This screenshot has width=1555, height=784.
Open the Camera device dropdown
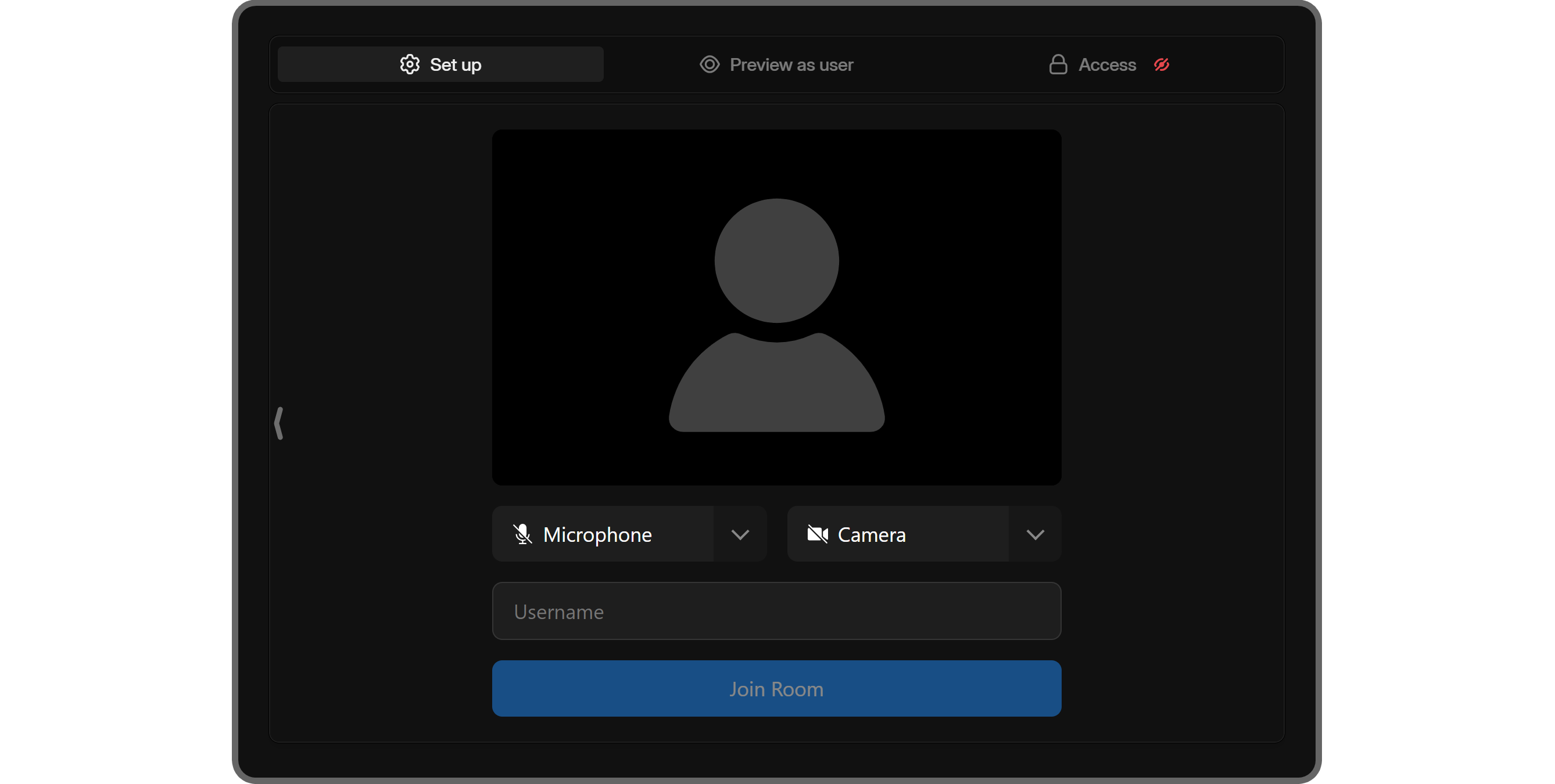[1034, 534]
